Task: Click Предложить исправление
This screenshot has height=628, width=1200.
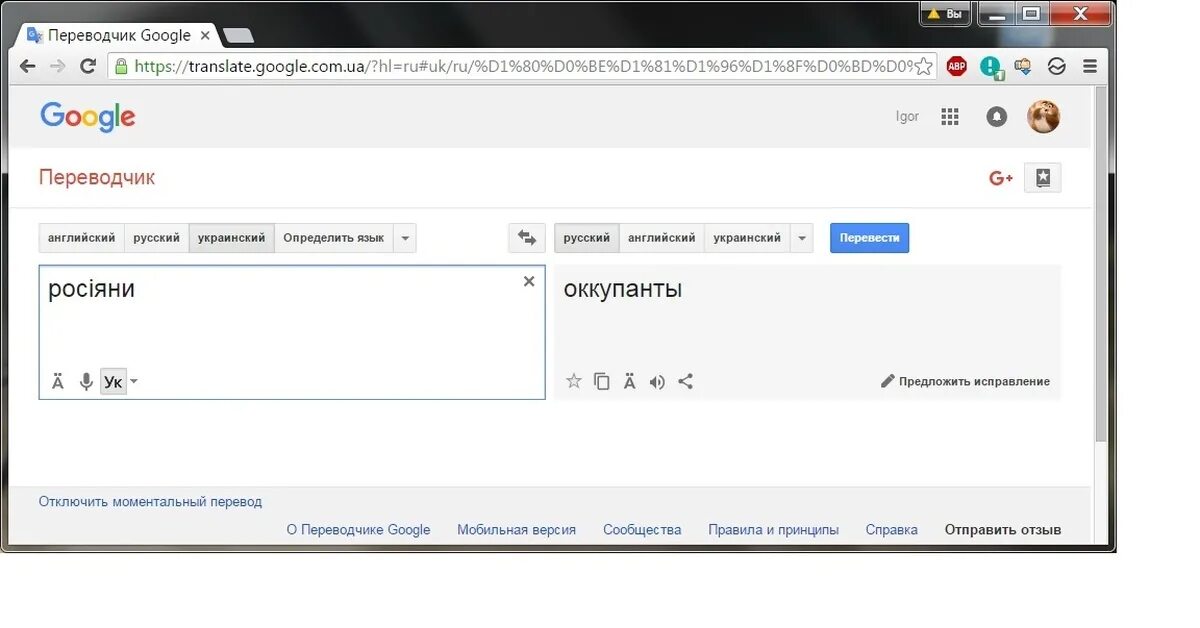Action: click(x=966, y=381)
